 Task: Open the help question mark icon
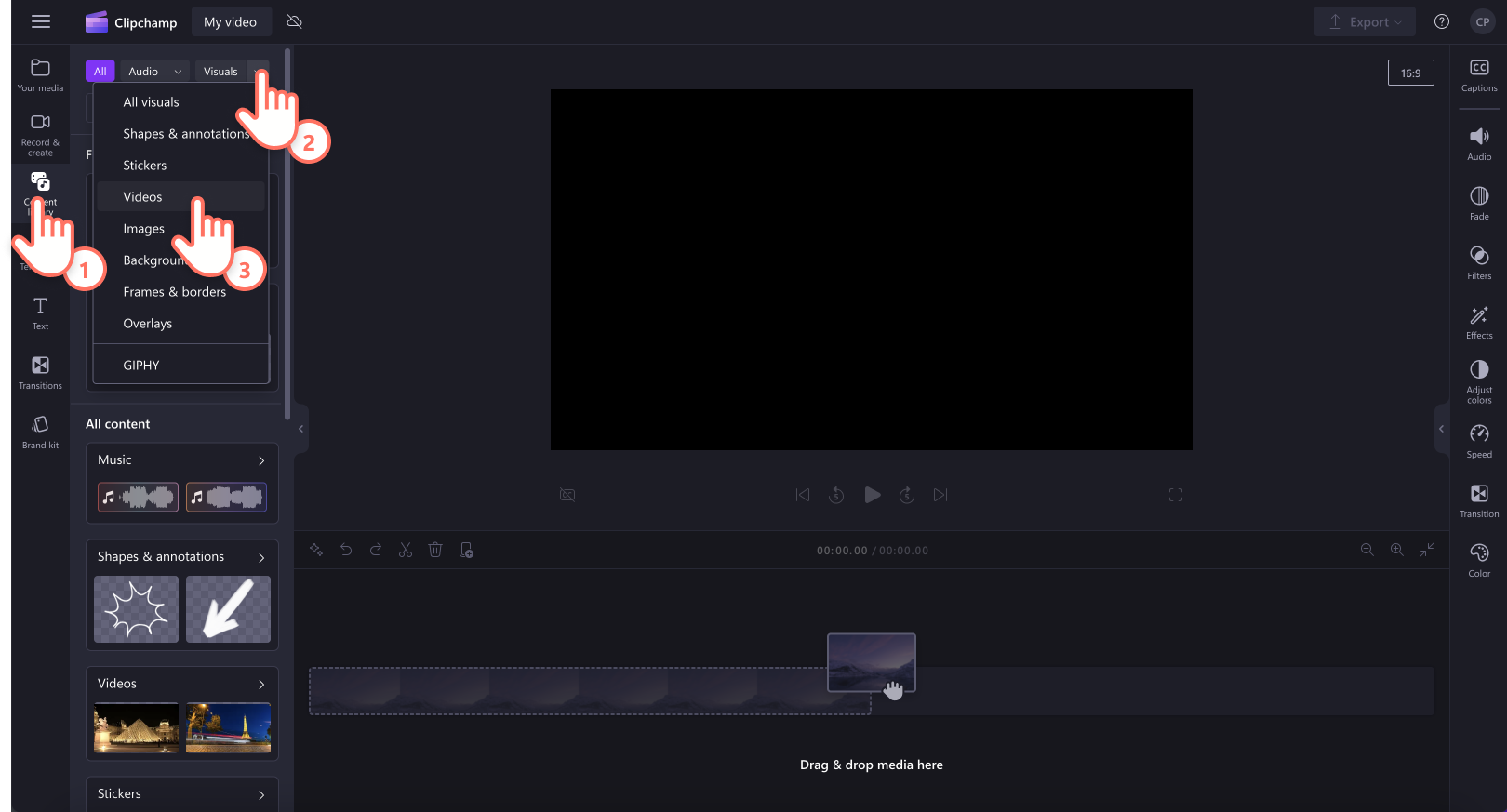point(1442,21)
